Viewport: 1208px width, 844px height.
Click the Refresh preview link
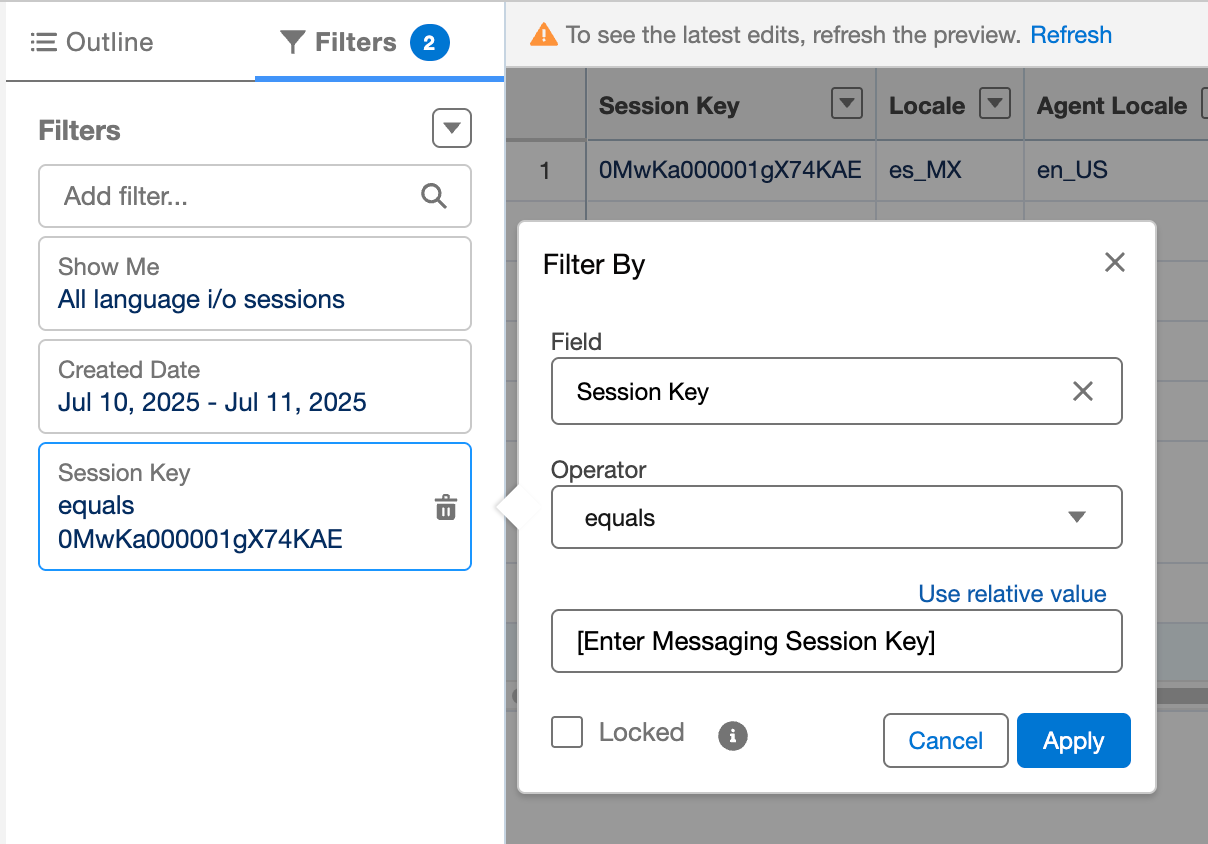pos(1071,35)
